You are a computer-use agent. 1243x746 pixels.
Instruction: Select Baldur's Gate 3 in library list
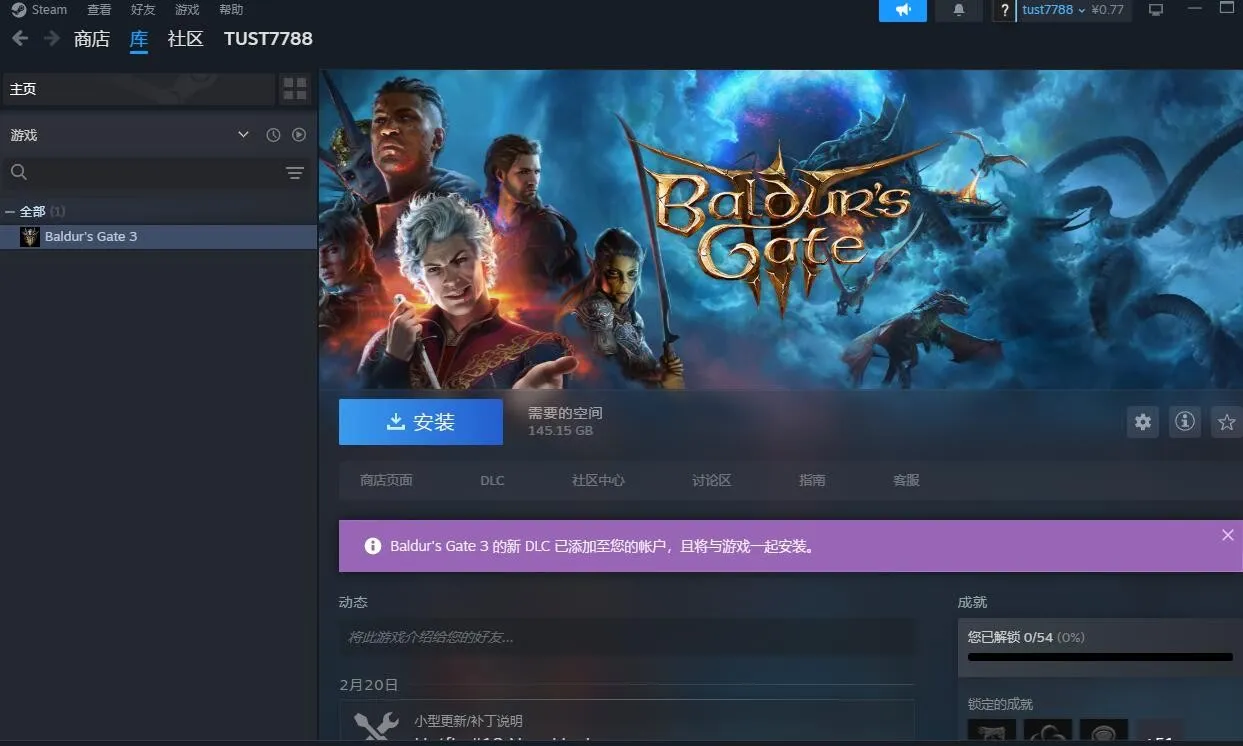click(x=90, y=237)
